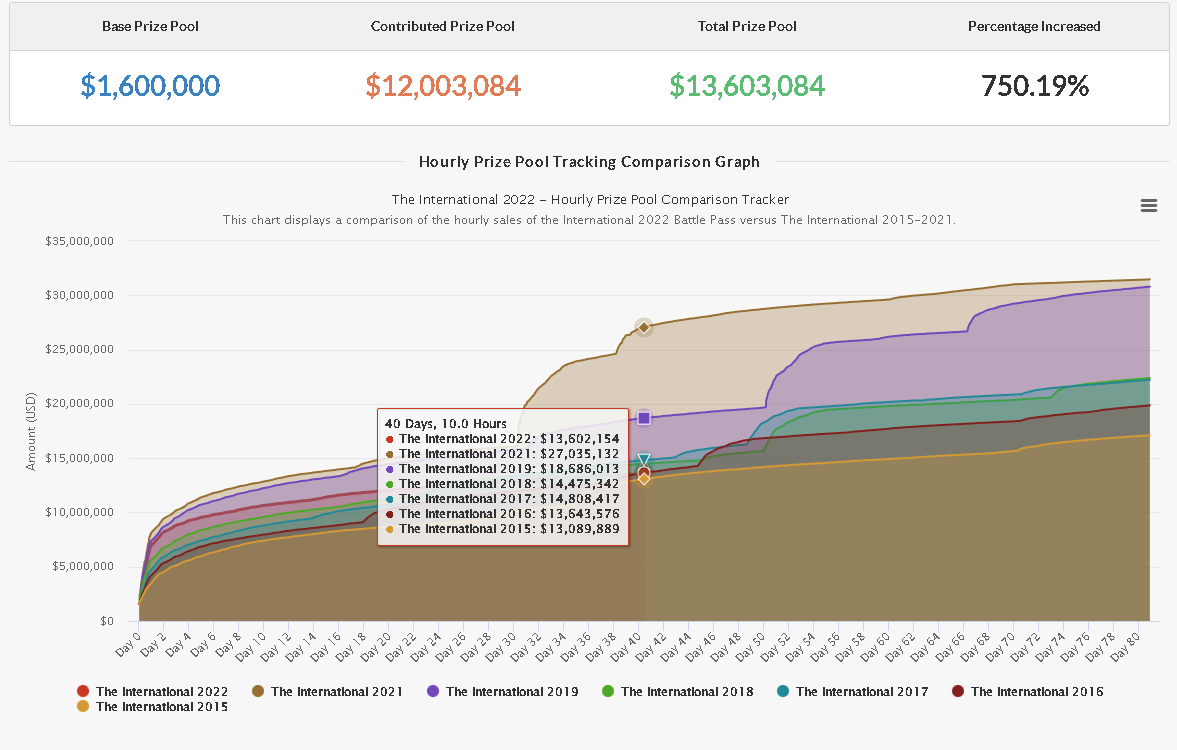Click tooltip row International 2018: $14,475,342

click(x=502, y=483)
